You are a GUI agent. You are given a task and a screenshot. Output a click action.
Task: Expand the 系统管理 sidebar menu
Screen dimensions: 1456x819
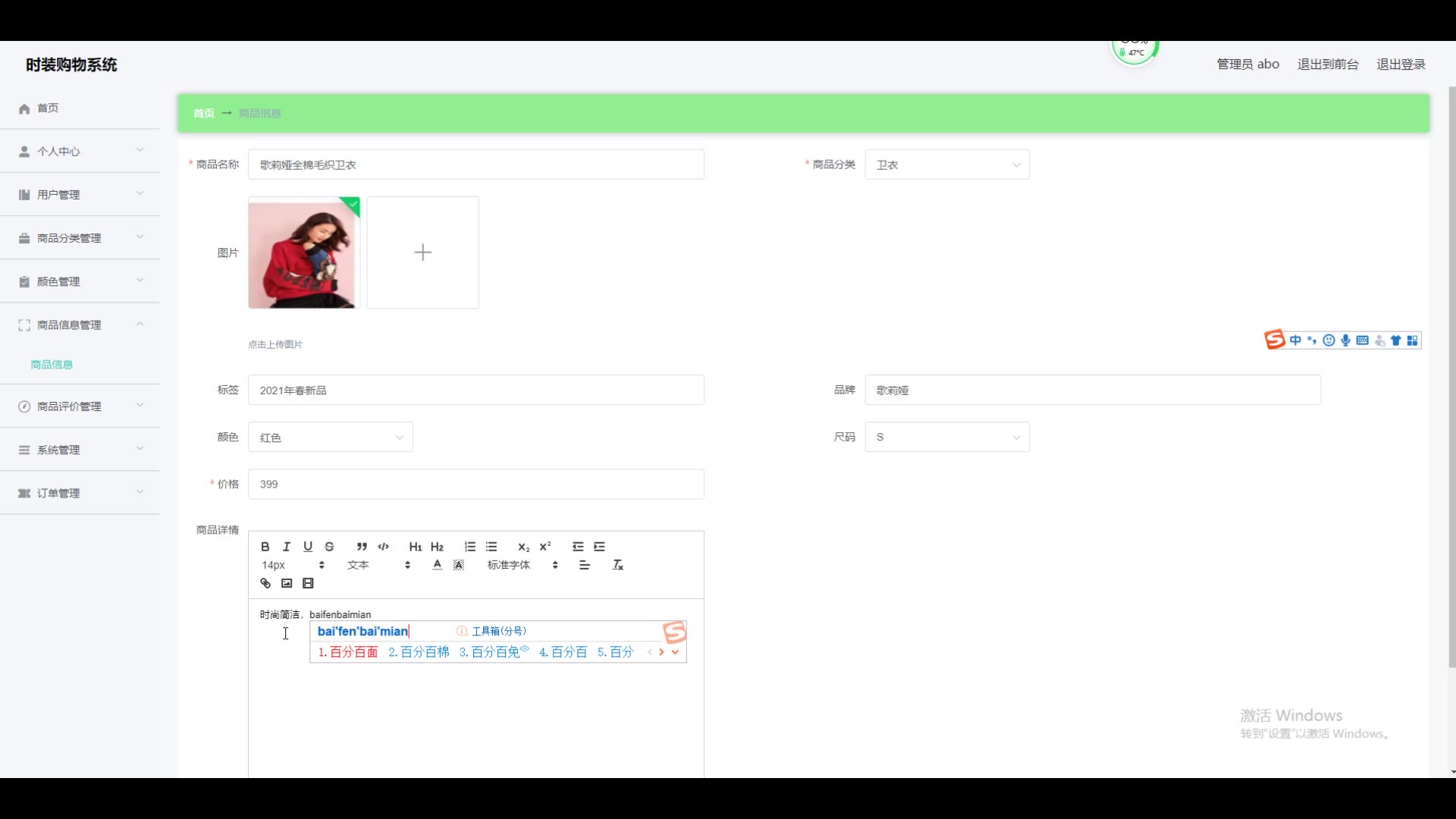[x=80, y=450]
